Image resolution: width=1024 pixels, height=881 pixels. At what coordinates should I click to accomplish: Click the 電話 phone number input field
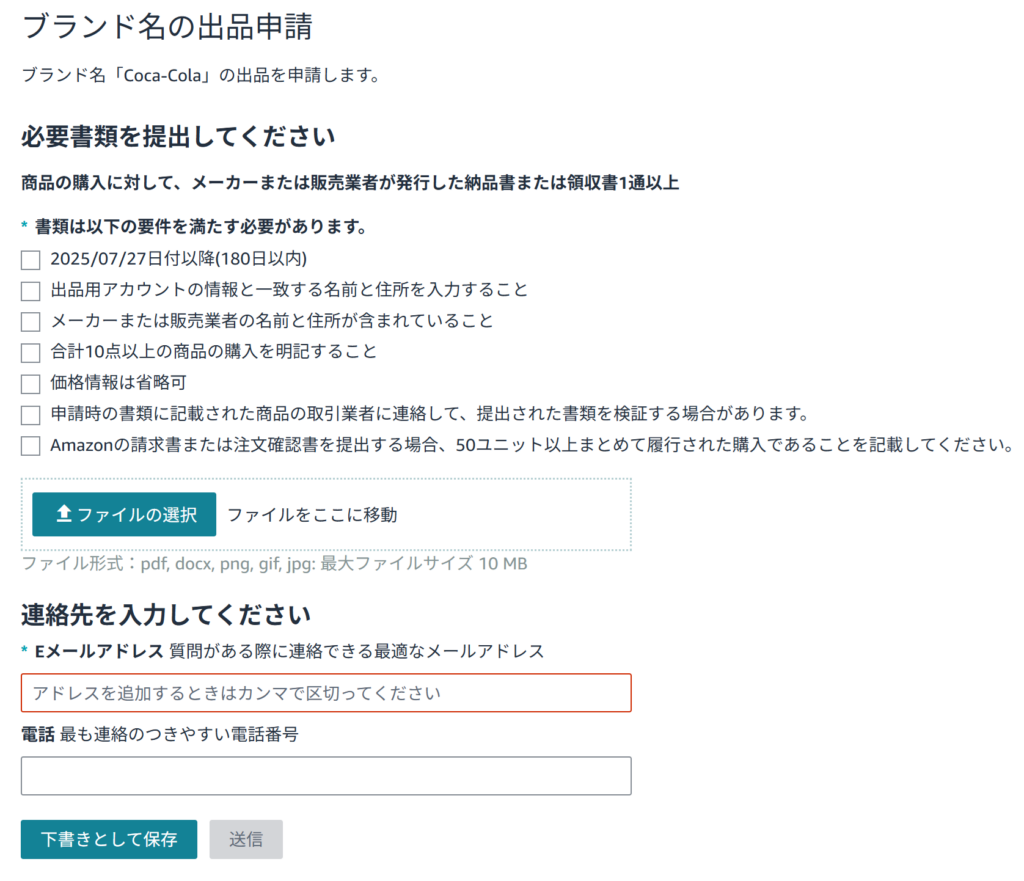325,776
